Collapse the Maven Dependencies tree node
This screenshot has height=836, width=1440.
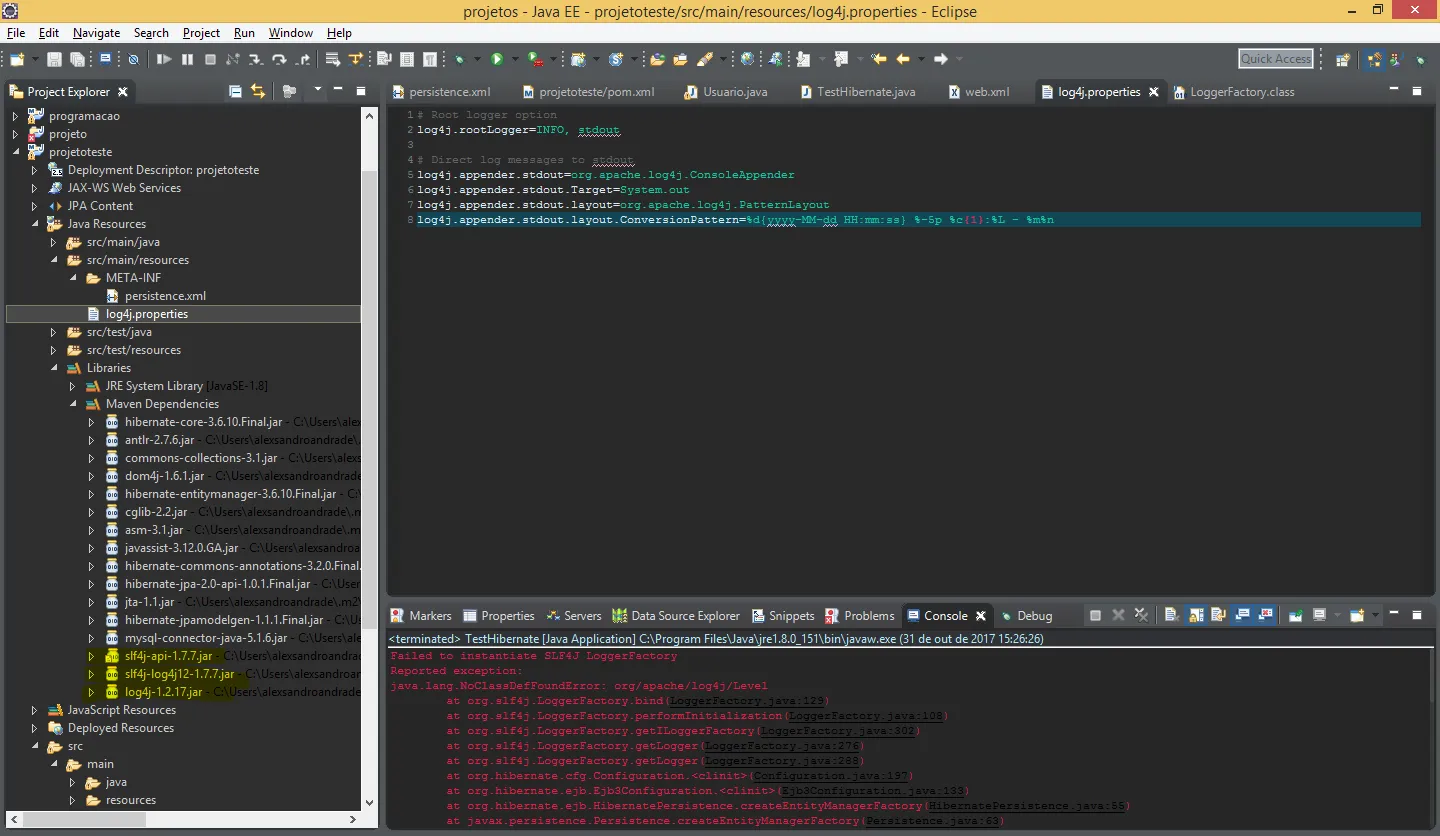[73, 404]
